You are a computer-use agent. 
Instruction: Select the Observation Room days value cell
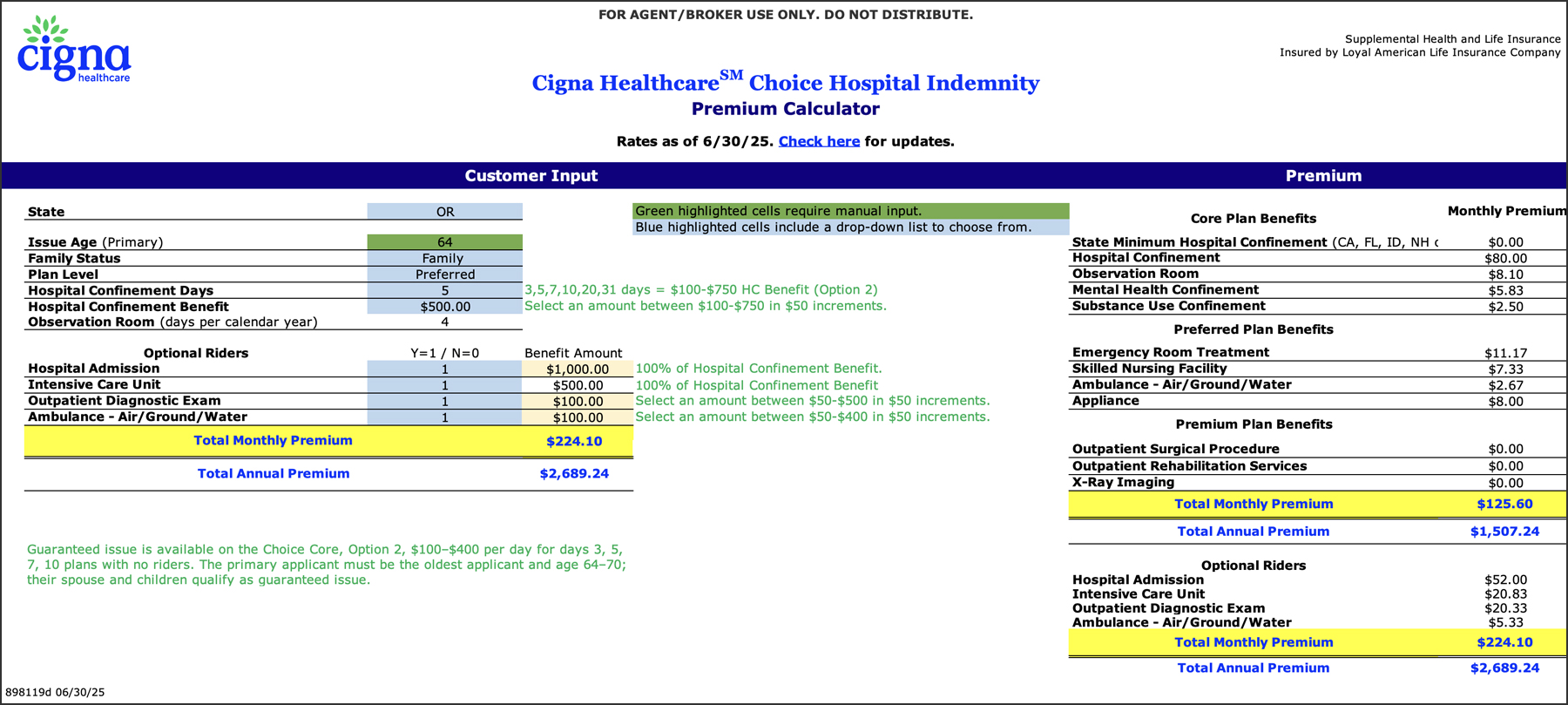444,322
